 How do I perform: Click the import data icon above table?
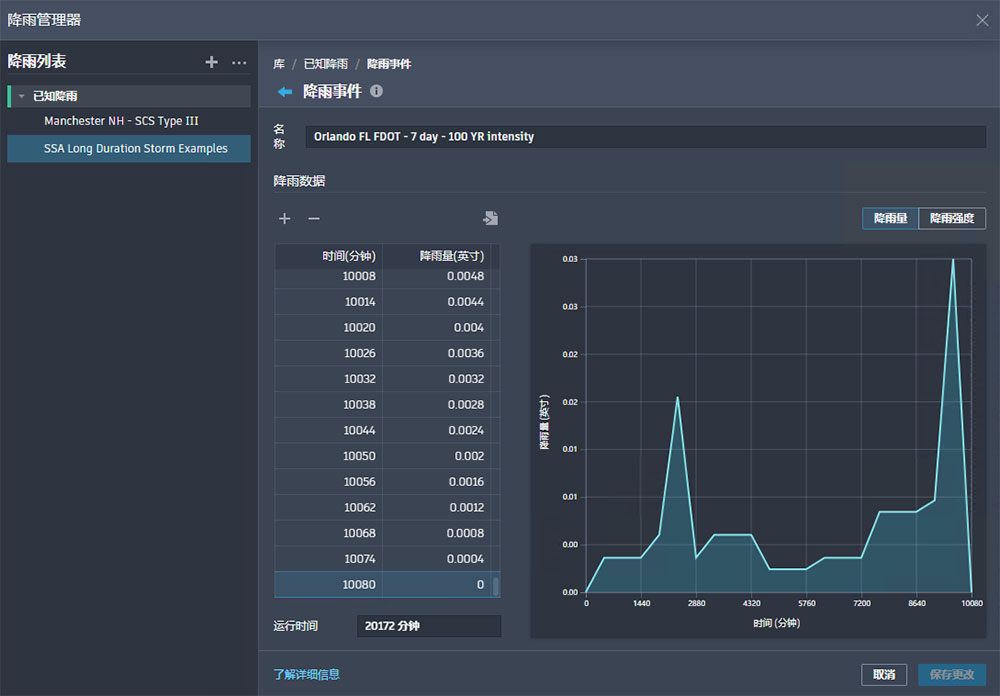(x=490, y=218)
